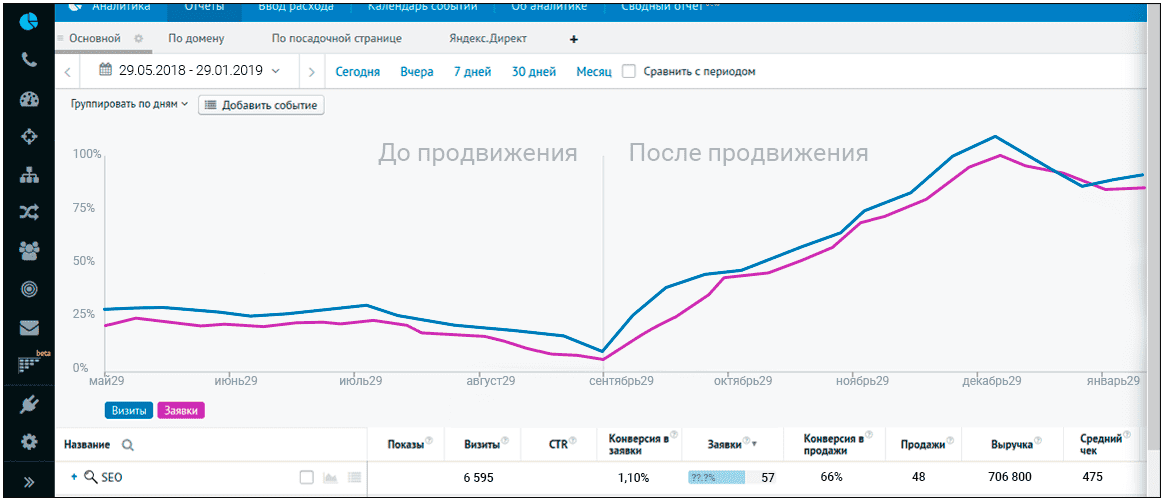Click help icon next to Продажи column
The width and height of the screenshot is (1164, 501).
point(950,443)
